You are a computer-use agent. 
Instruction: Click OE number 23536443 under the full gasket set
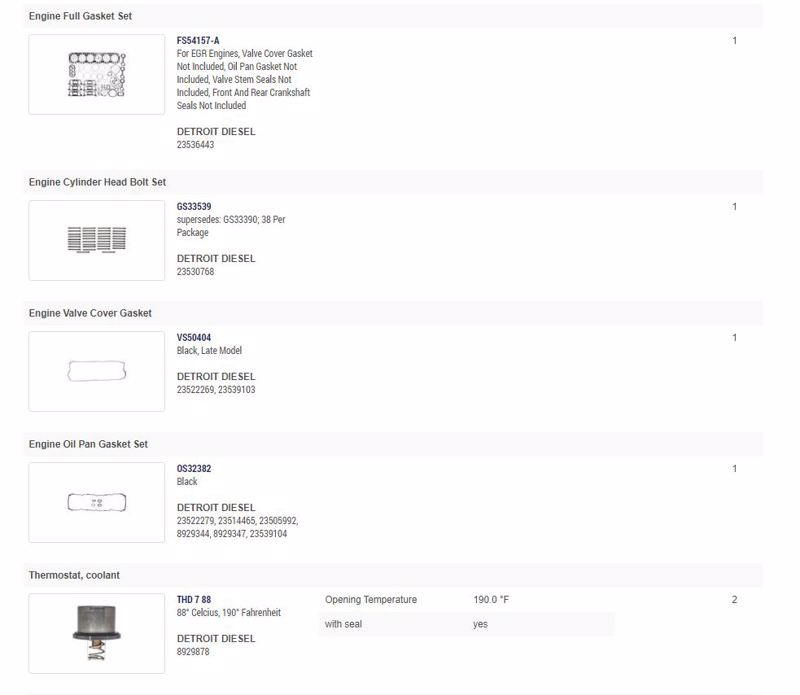(x=196, y=145)
